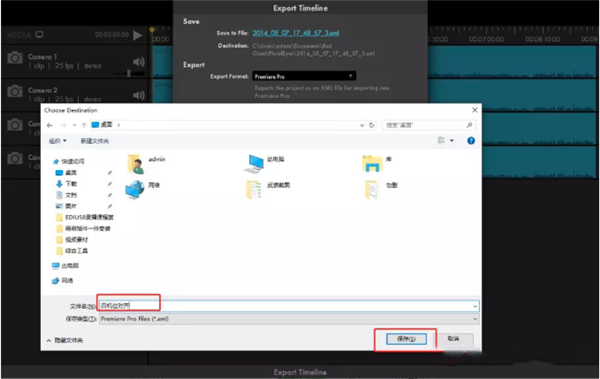Mute Camera 1 speaker icon
Viewport: 600px width, 379px height.
coord(139,62)
